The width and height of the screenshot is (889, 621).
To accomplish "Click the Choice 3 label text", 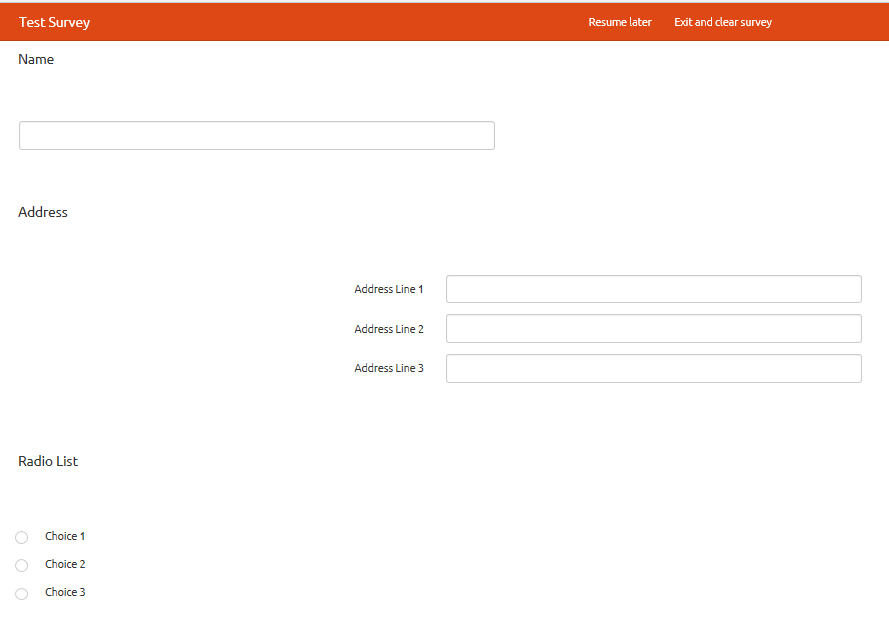I will (65, 592).
